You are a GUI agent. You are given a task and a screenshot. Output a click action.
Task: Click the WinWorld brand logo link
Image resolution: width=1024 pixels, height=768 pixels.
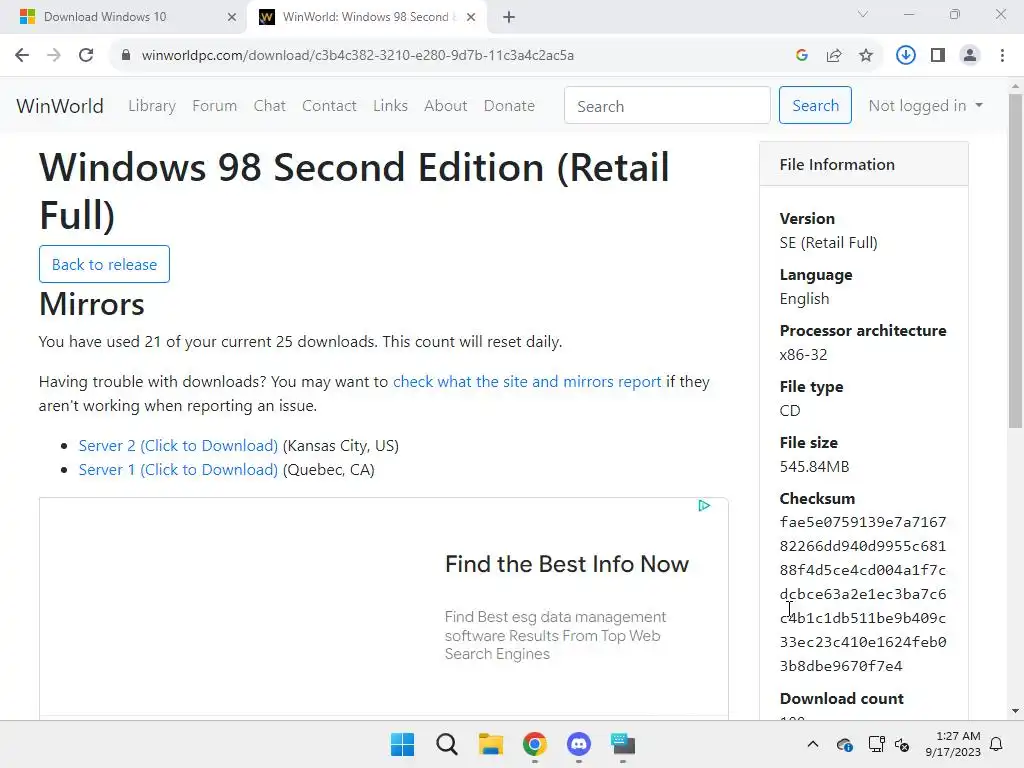(59, 106)
